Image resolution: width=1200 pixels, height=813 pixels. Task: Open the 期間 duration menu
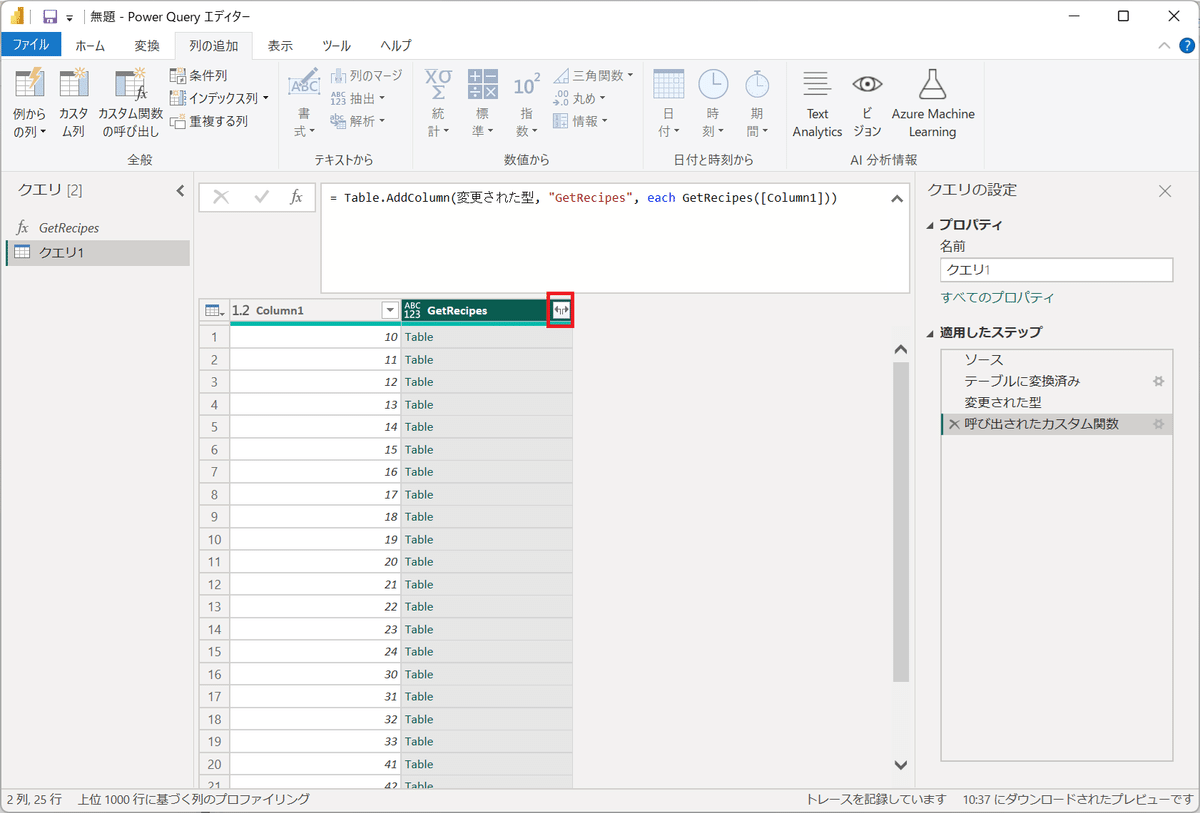(x=757, y=103)
